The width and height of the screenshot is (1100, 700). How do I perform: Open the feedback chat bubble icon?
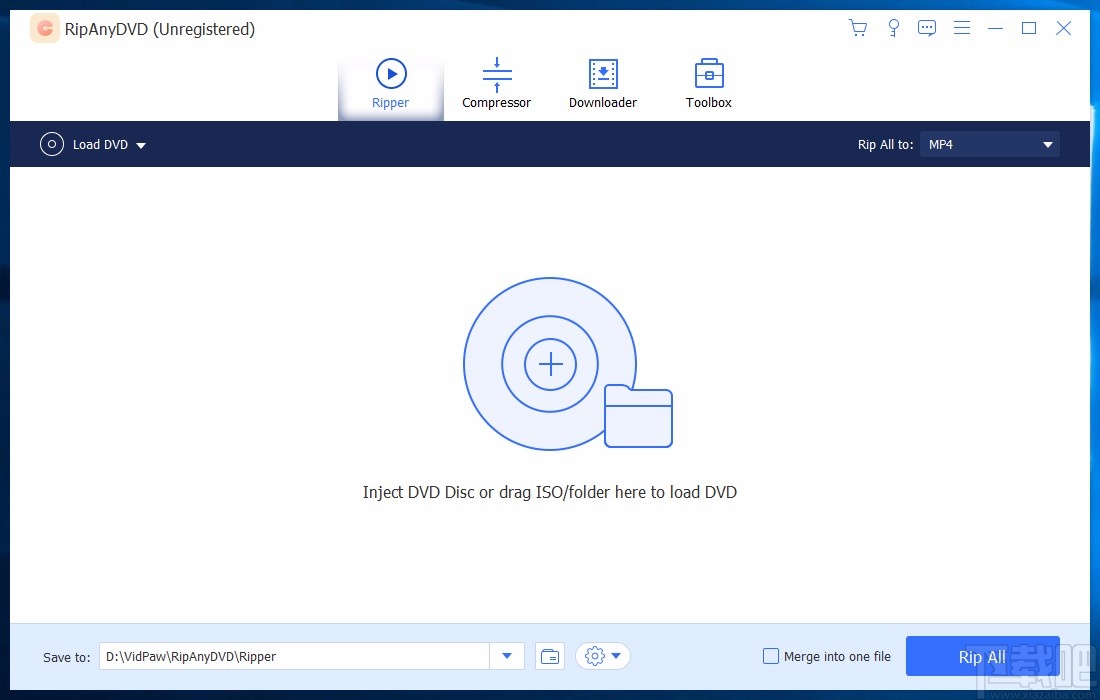click(927, 28)
